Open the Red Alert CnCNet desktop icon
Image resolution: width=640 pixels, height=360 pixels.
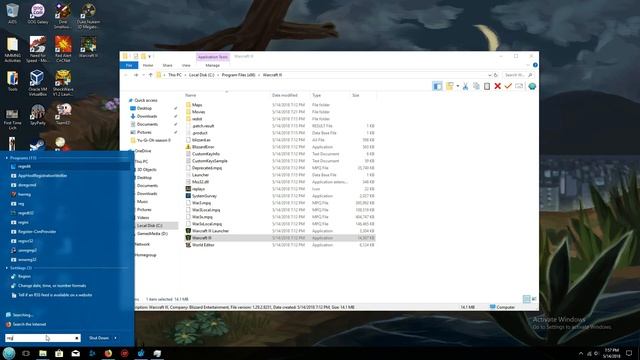tap(63, 49)
